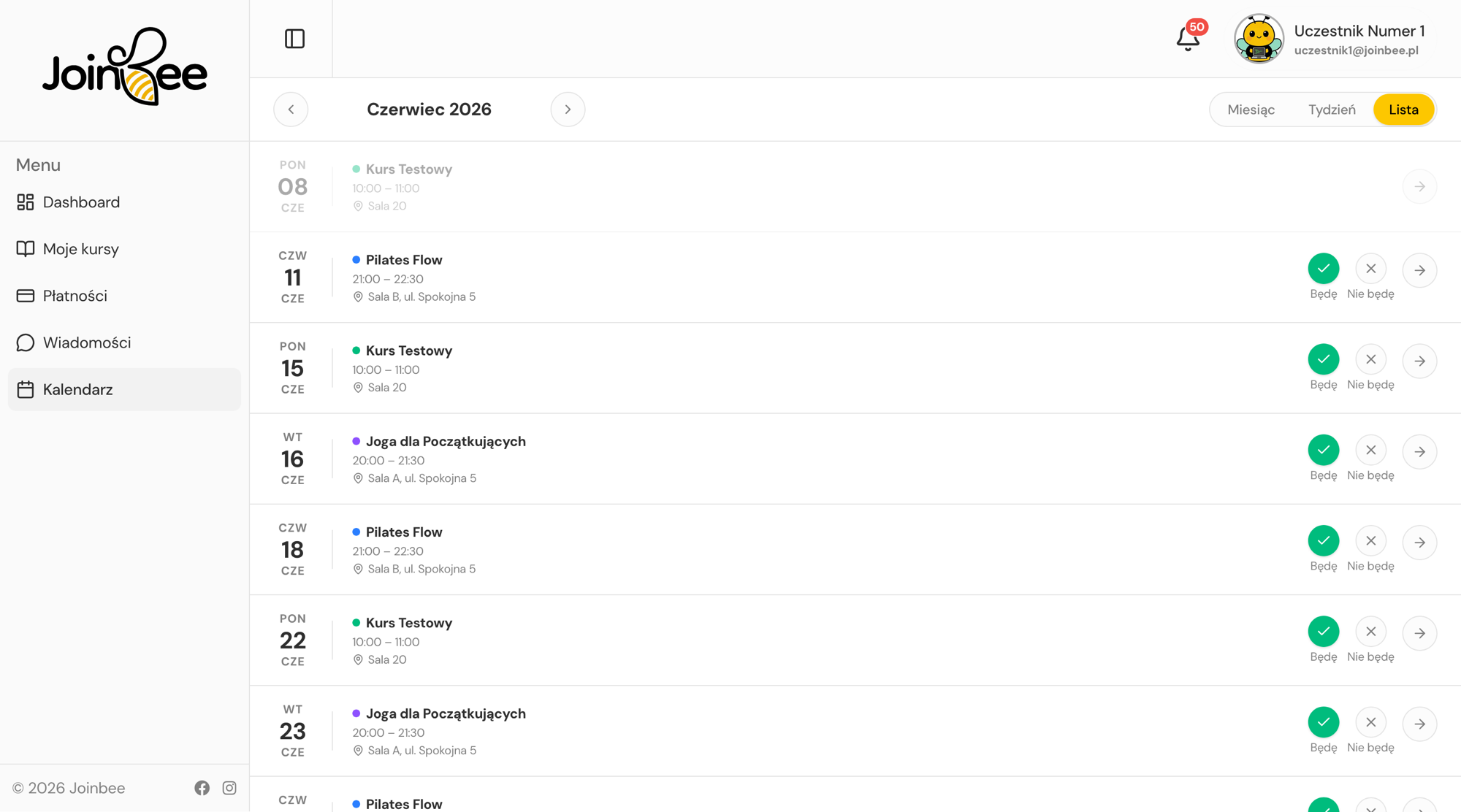The image size is (1461, 812).
Task: Click the Czerwiec 2026 heading
Action: pos(429,110)
